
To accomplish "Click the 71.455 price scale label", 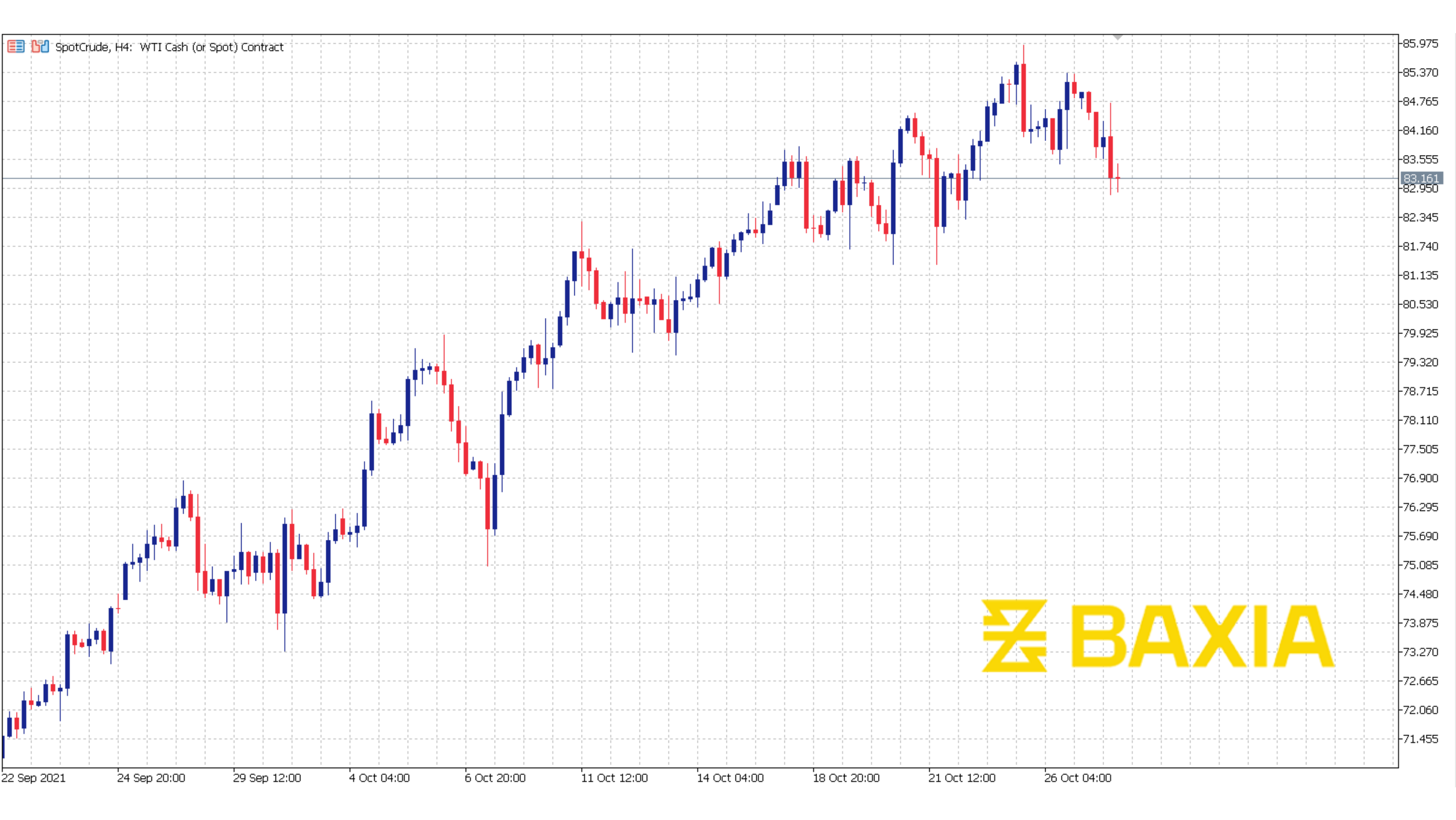I will (x=1420, y=739).
